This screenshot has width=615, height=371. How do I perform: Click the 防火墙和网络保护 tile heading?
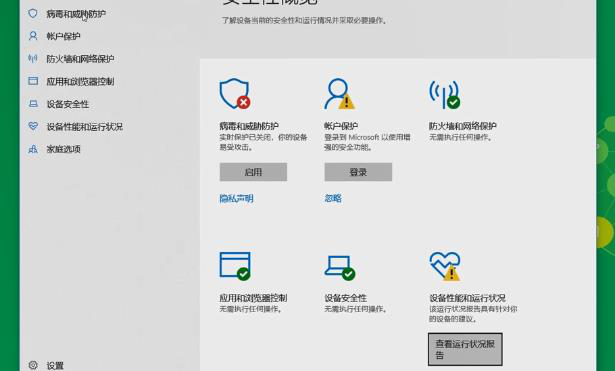[x=463, y=126]
